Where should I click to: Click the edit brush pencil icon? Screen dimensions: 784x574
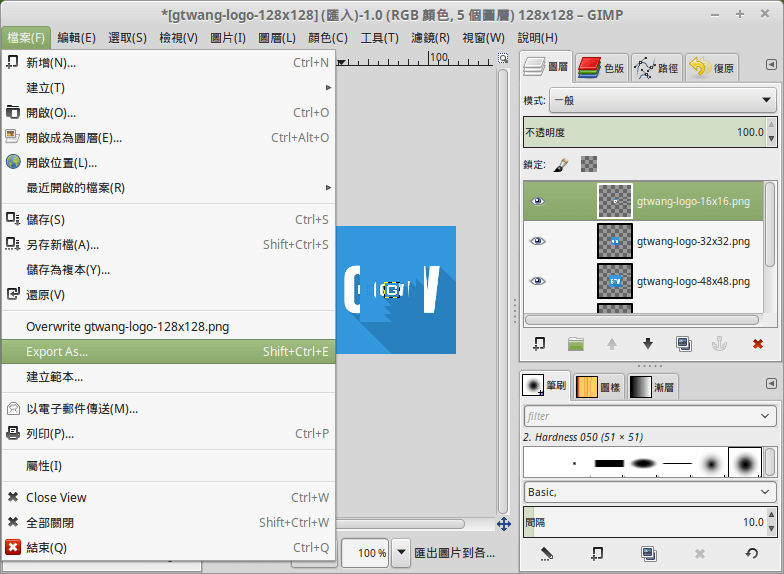pyautogui.click(x=546, y=553)
